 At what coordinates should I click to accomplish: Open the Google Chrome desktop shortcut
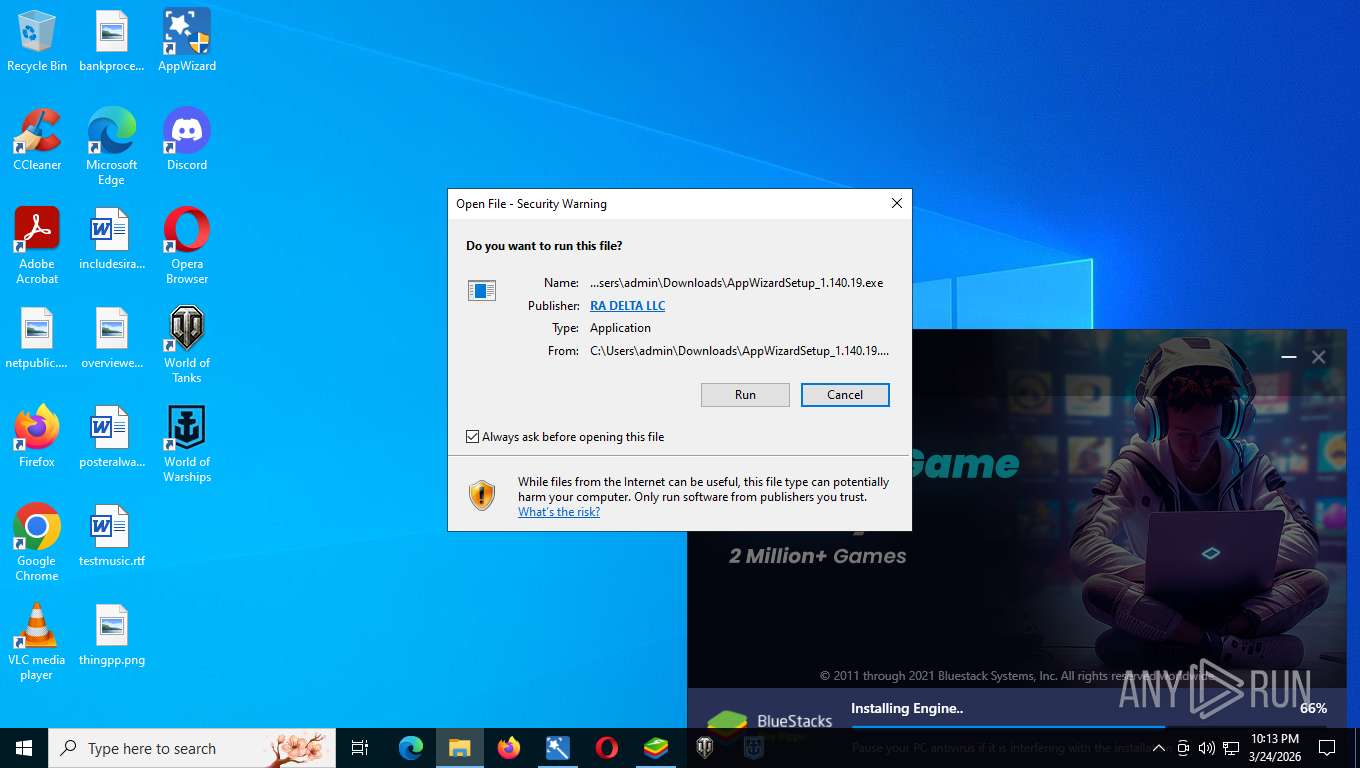point(37,543)
